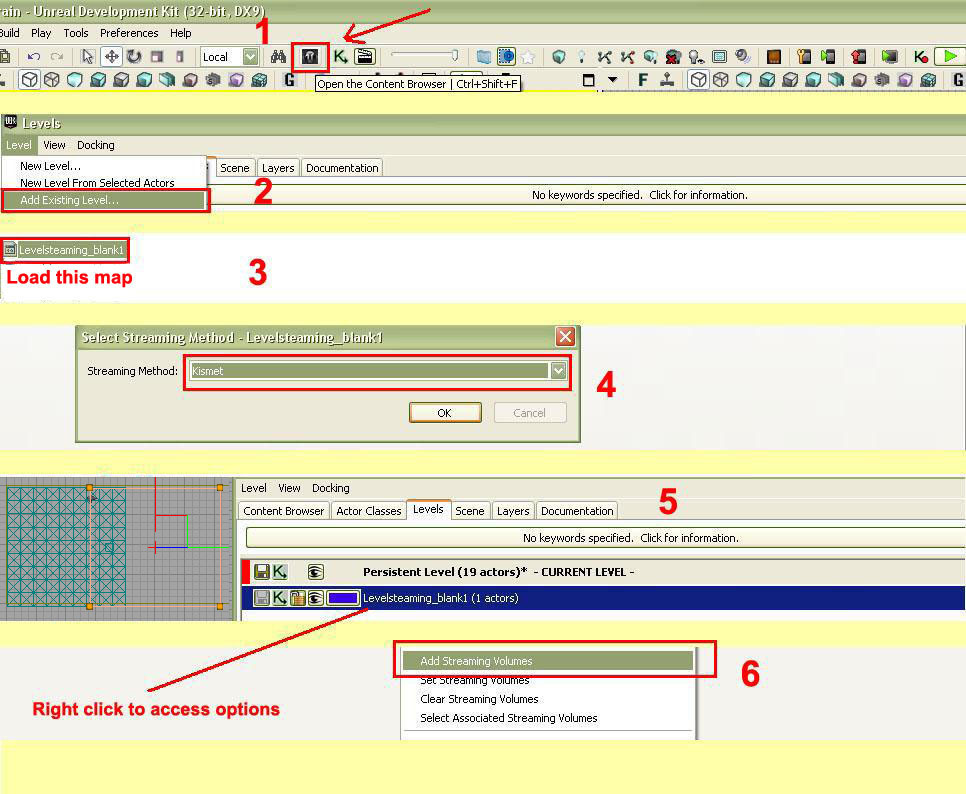Screen dimensions: 966x794
Task: Open the Preferences menu
Action: 129,33
